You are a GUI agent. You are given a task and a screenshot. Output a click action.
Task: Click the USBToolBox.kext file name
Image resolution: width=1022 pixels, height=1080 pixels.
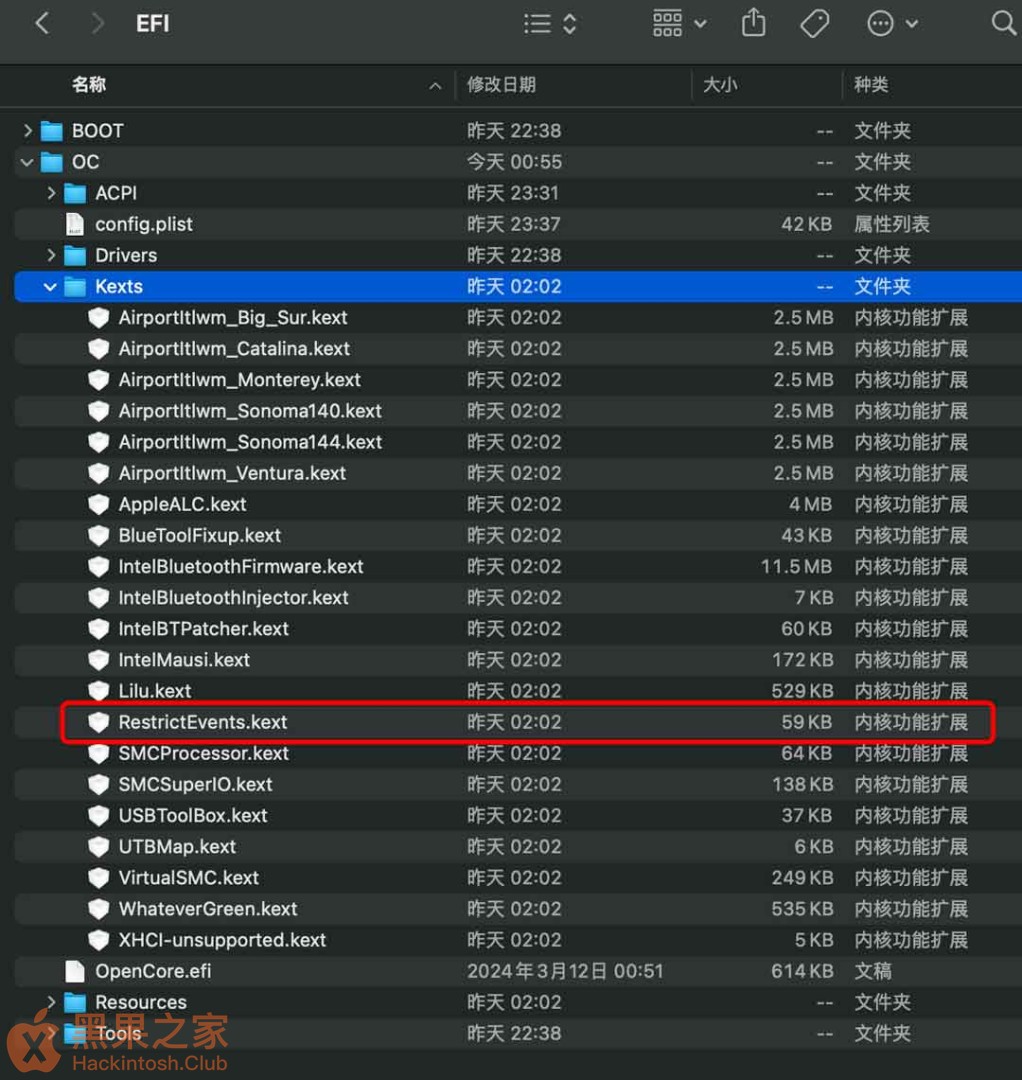pos(192,816)
